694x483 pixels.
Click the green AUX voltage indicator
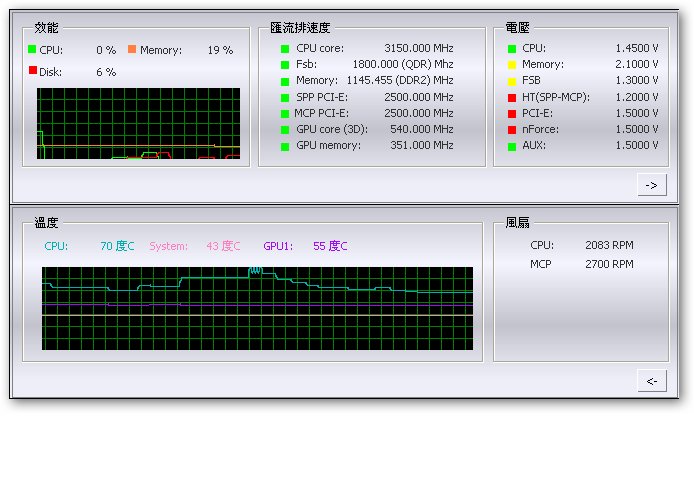(512, 145)
